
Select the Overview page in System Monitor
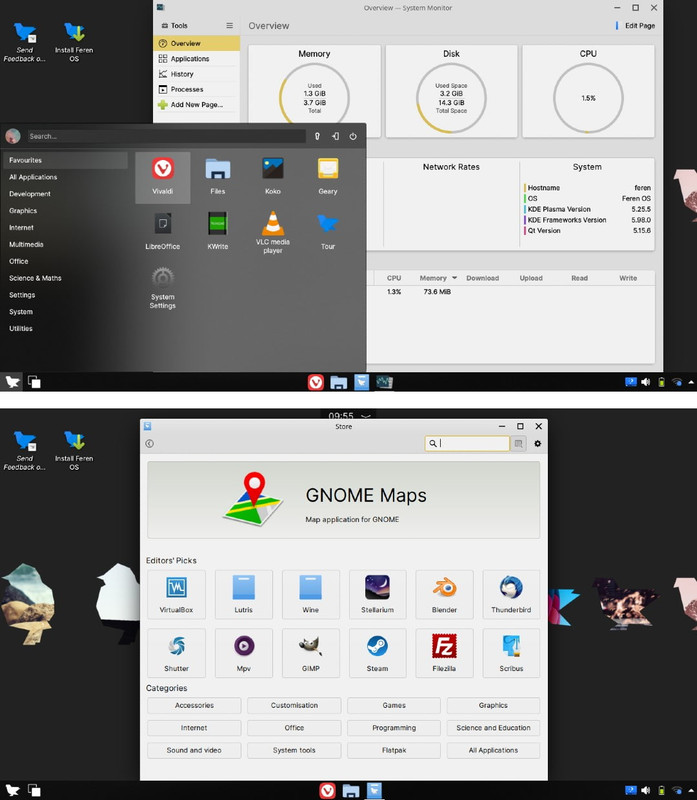click(196, 43)
